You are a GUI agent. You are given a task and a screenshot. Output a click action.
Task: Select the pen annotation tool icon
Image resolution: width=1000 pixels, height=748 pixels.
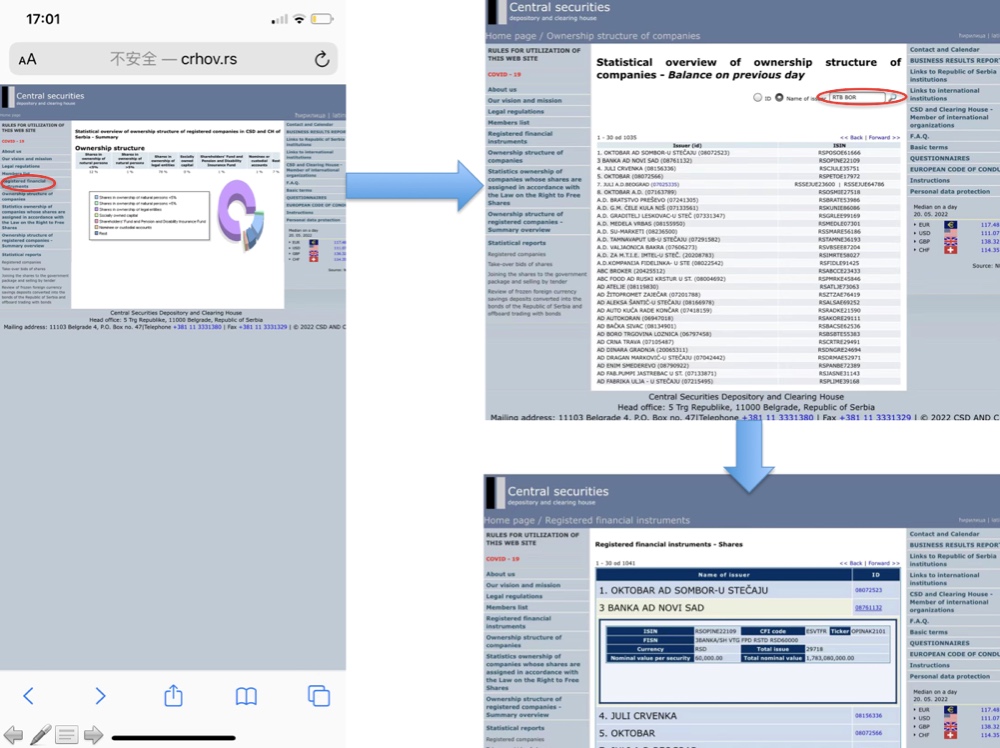(40, 735)
